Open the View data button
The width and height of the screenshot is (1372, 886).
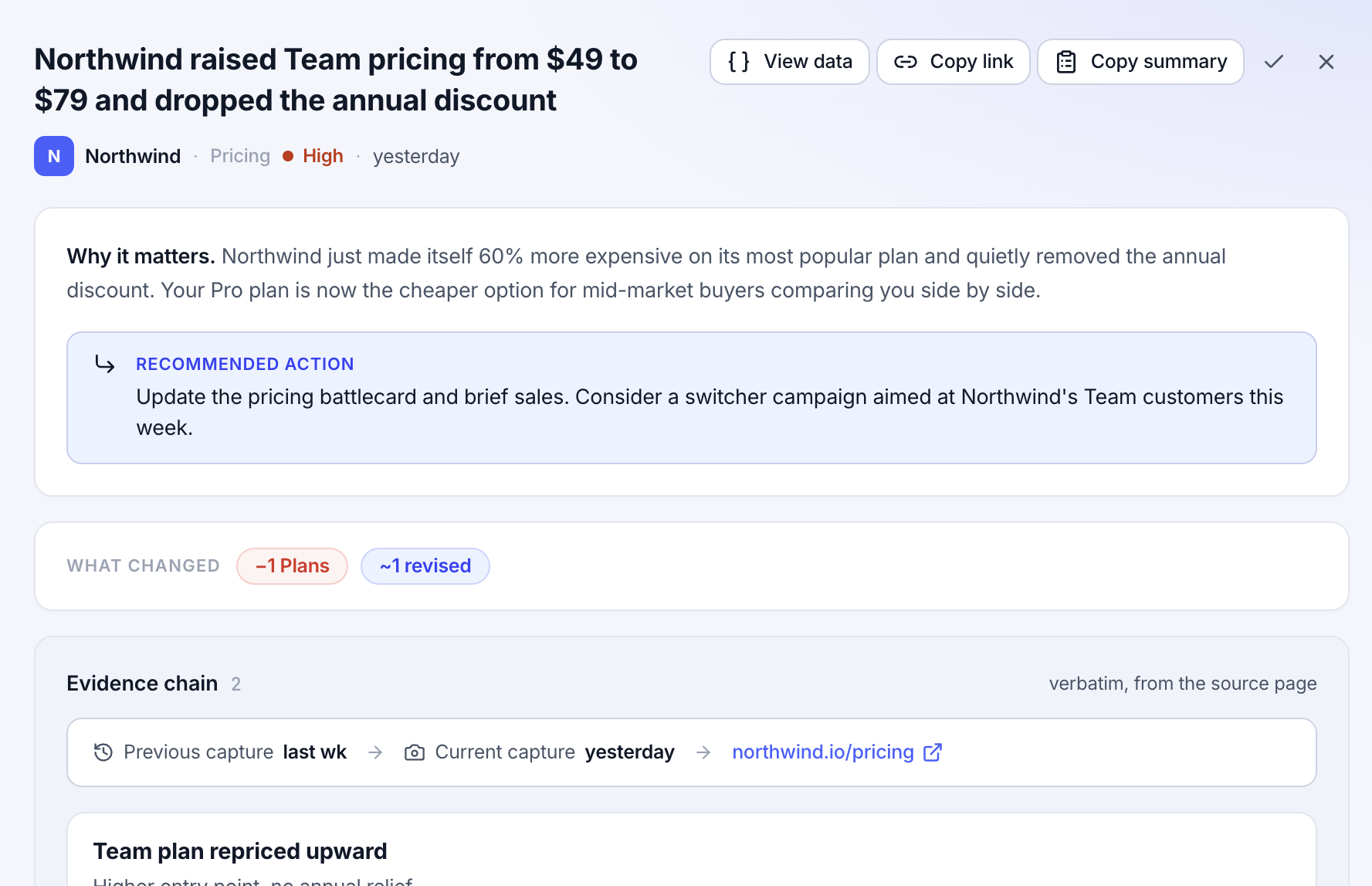[789, 62]
